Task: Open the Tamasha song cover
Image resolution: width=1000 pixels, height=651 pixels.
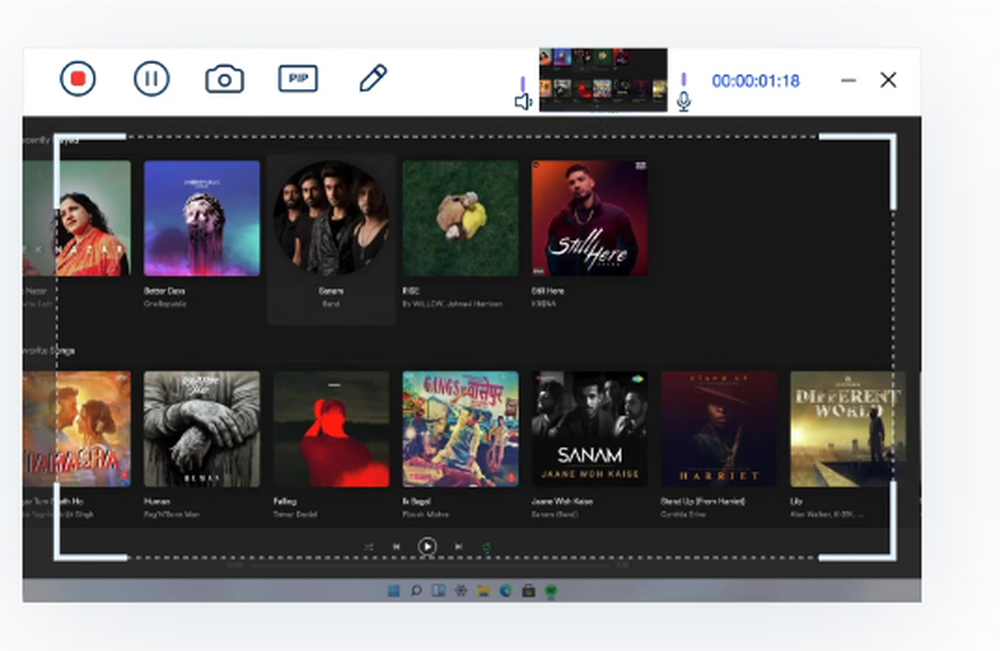Action: click(x=77, y=429)
